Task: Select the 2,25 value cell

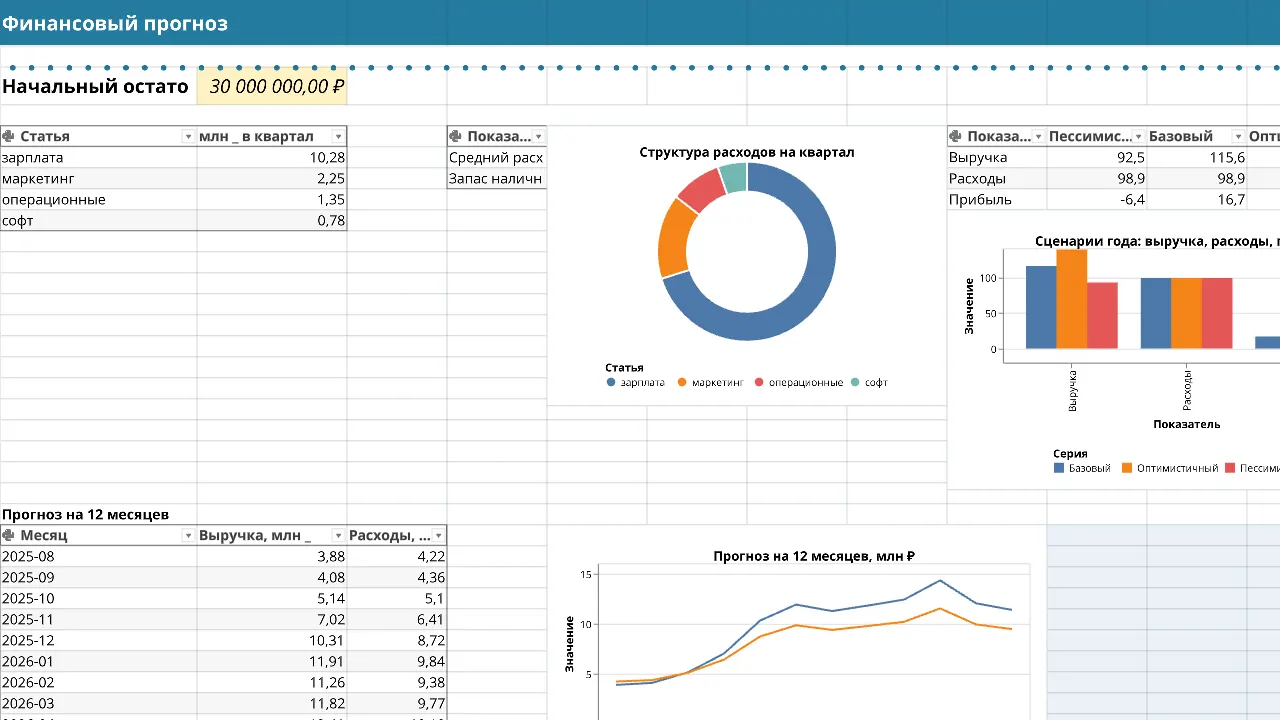Action: point(272,179)
